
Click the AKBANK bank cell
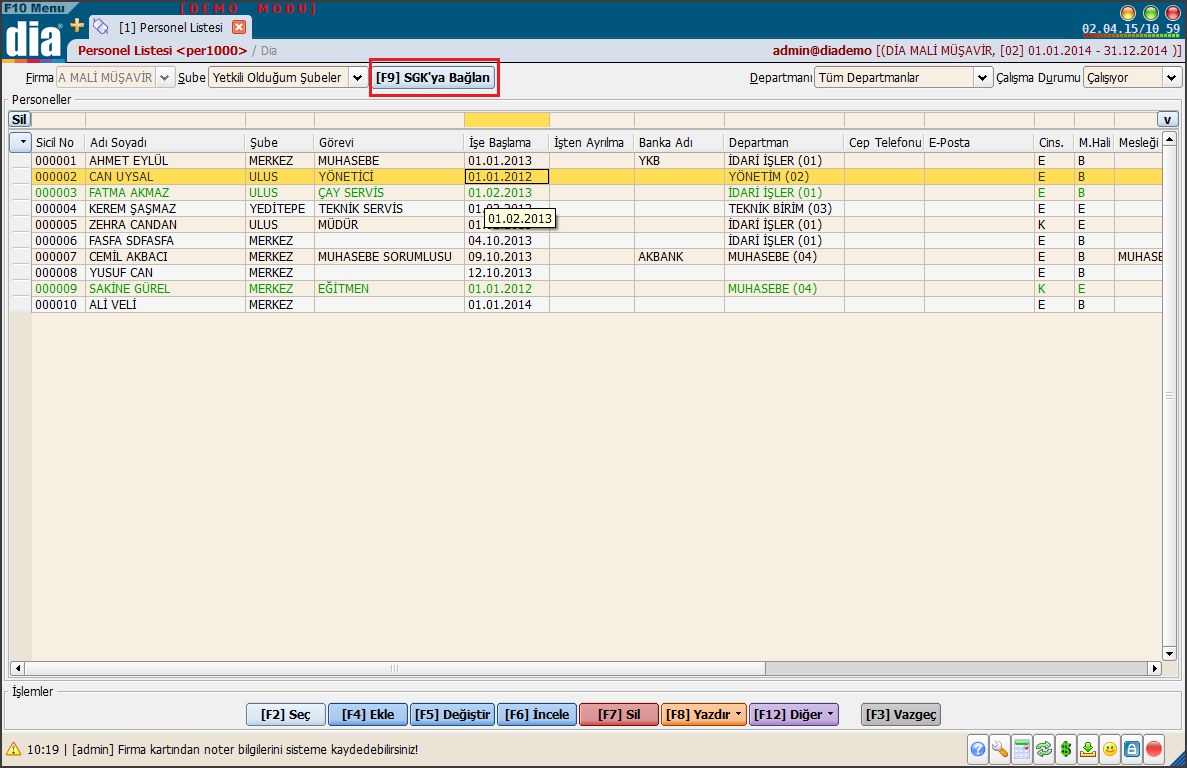click(679, 257)
